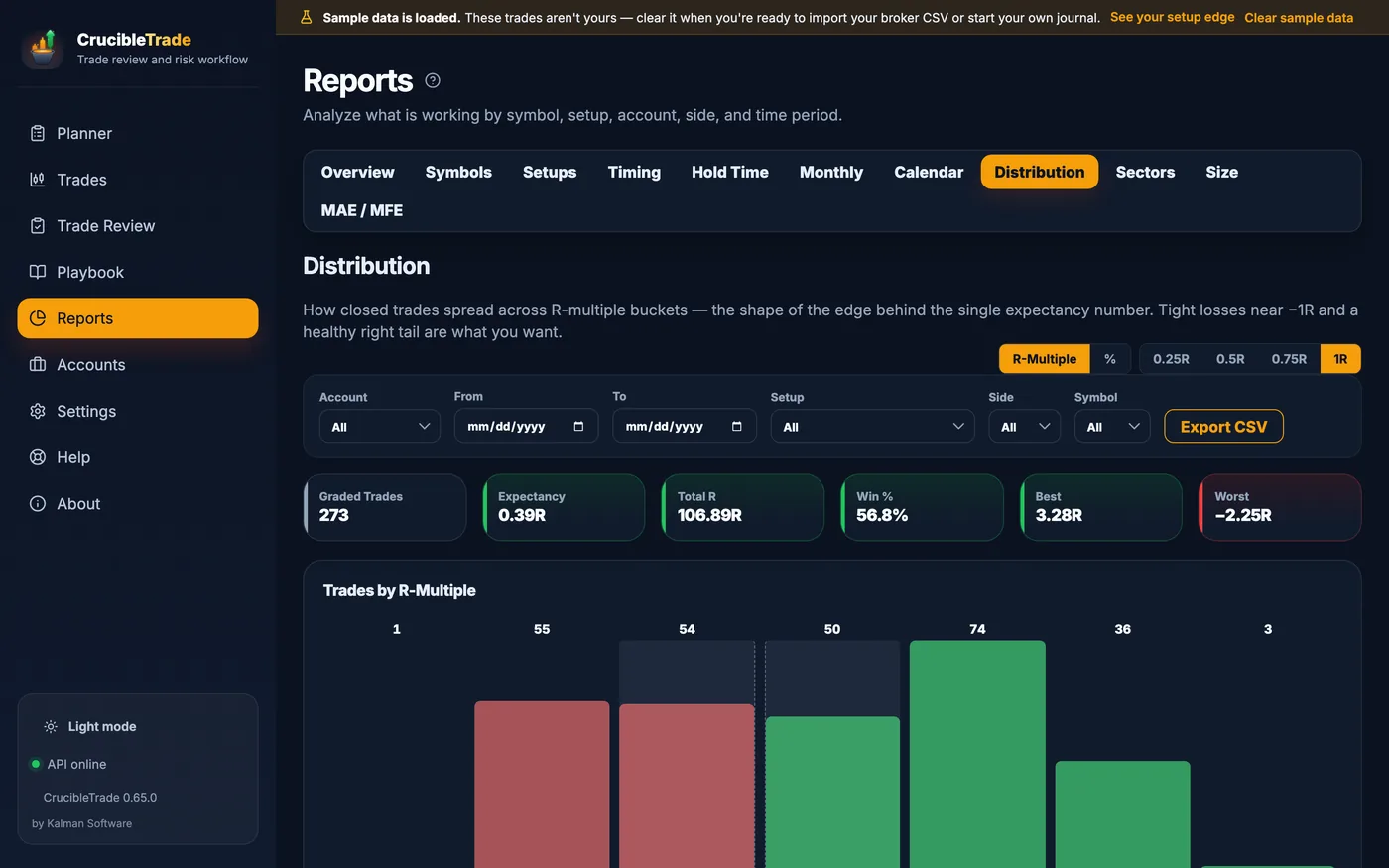Viewport: 1389px width, 868px height.
Task: Click the Worst −2.25R card
Action: 1280,507
